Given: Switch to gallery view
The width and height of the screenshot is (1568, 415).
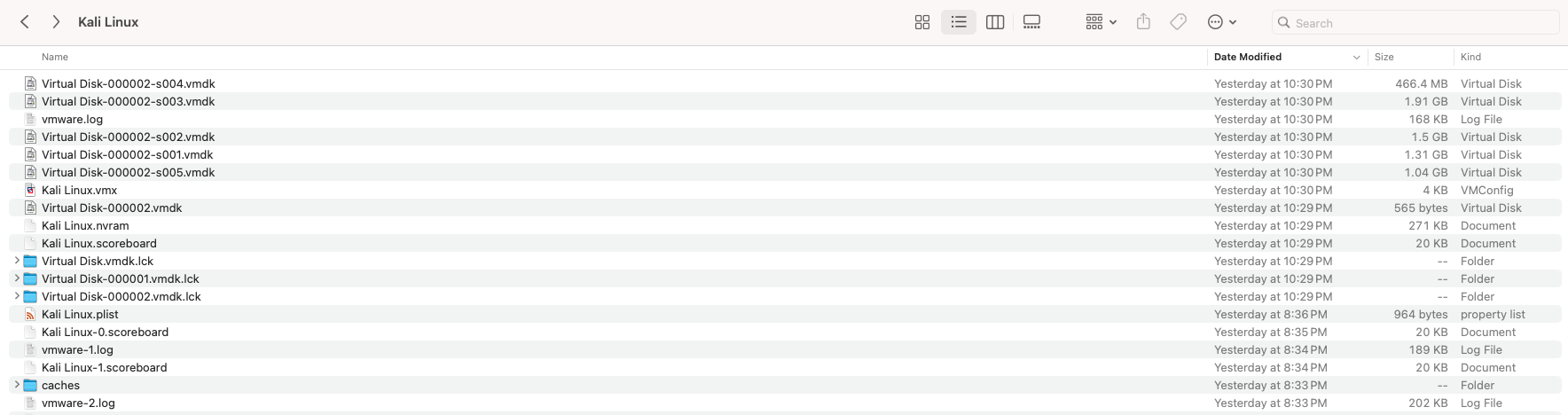Looking at the screenshot, I should coord(1031,22).
